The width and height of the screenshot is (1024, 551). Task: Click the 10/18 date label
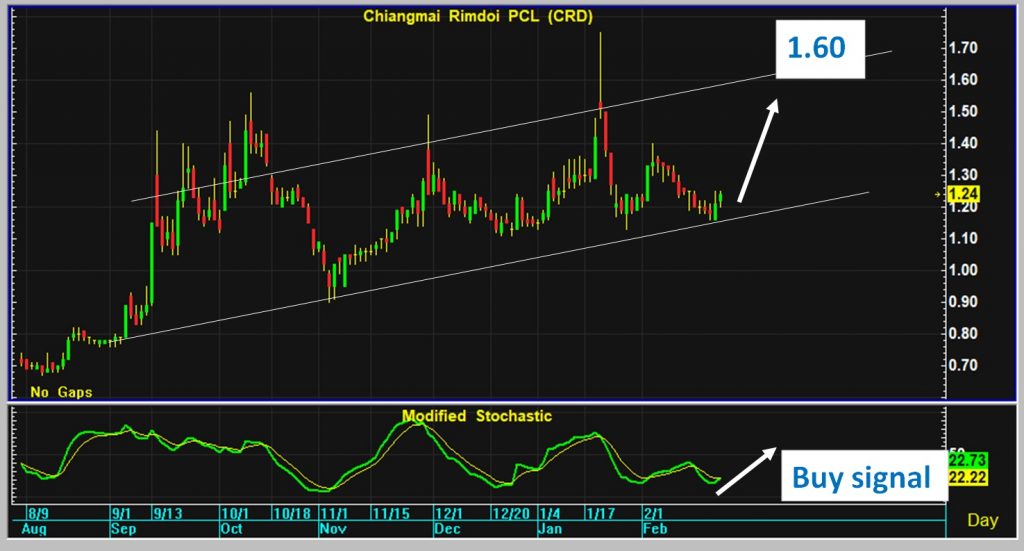[x=293, y=513]
